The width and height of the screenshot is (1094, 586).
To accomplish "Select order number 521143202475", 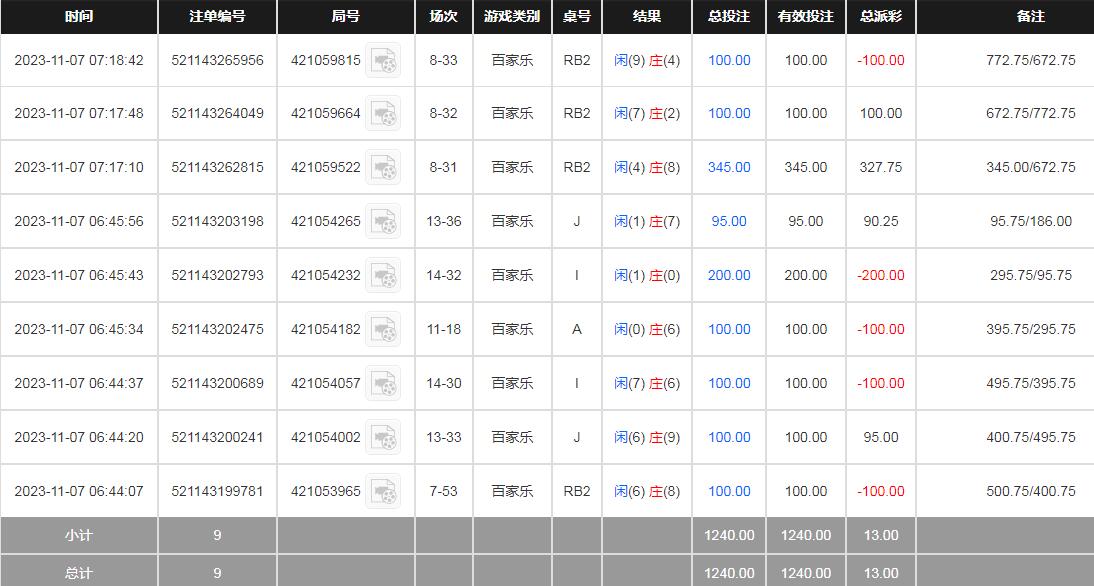I will [x=218, y=329].
